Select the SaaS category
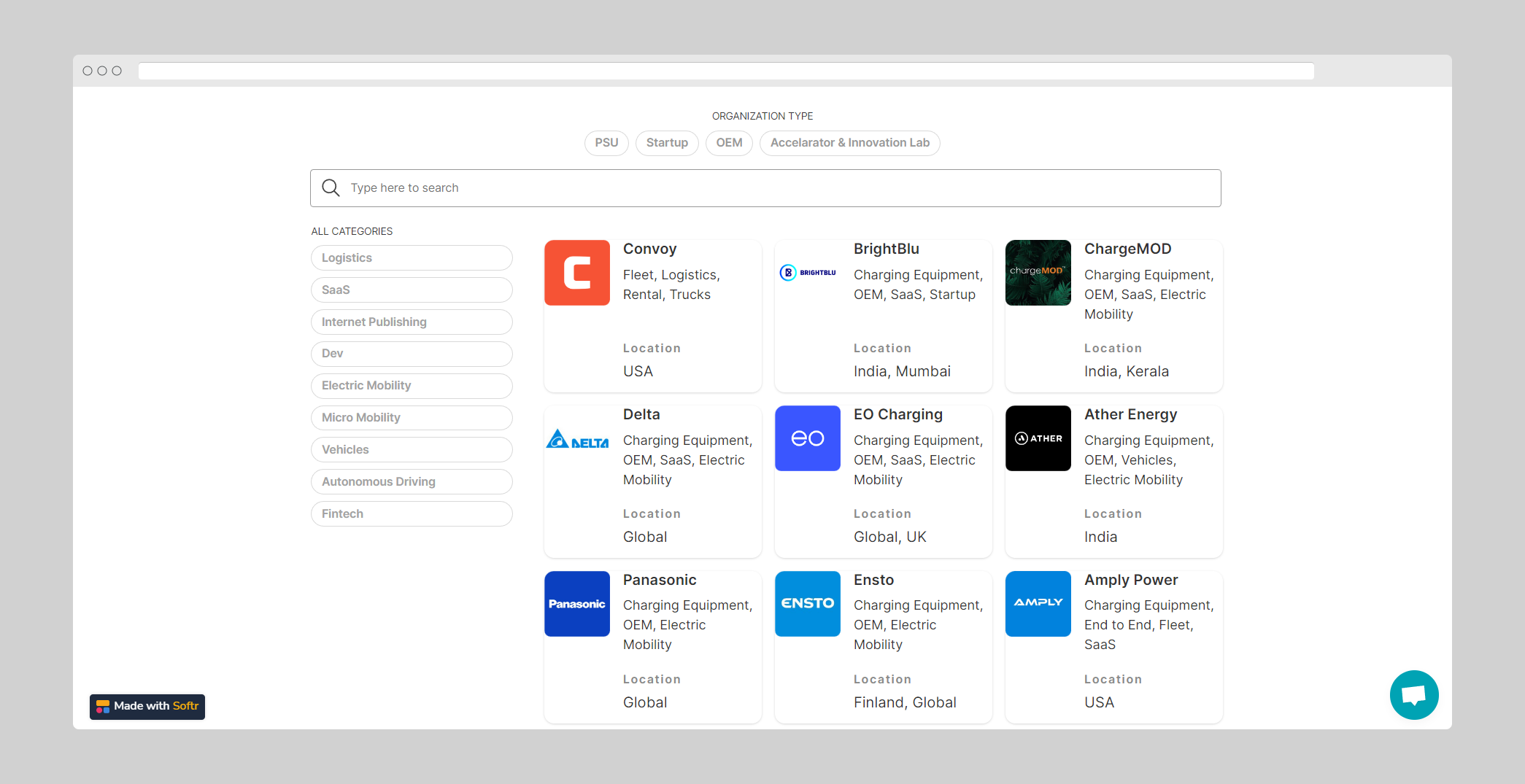This screenshot has width=1525, height=784. [412, 290]
